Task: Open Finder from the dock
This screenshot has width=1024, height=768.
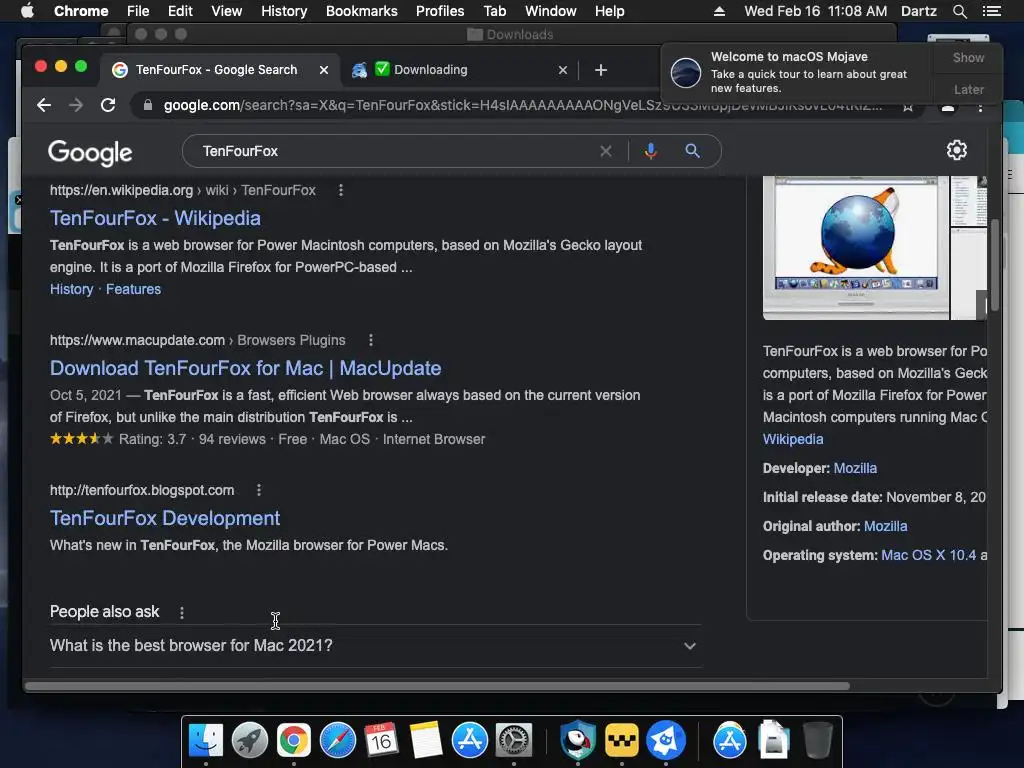Action: (x=206, y=741)
